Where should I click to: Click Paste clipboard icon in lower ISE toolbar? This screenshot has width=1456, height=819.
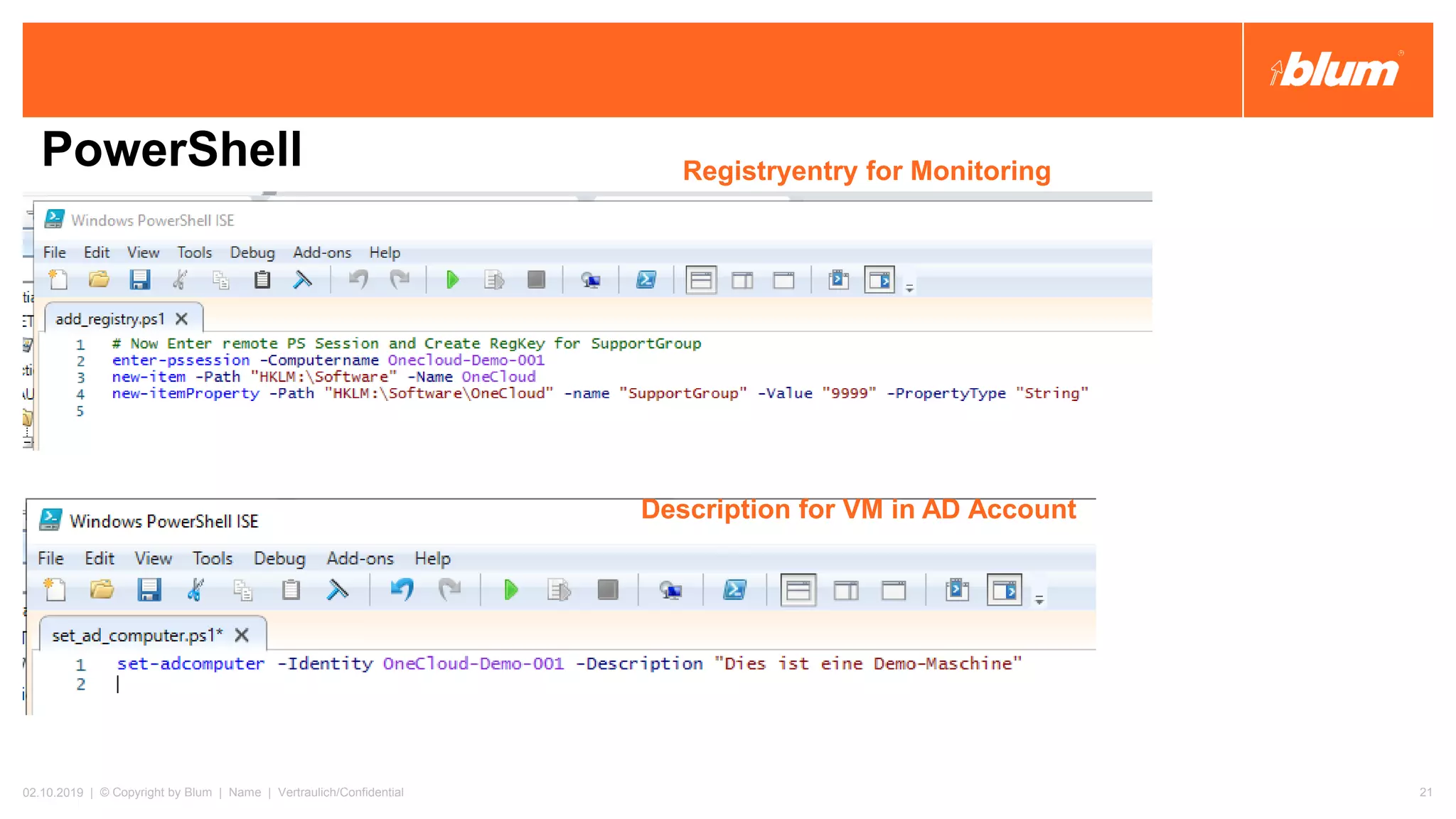[x=291, y=590]
